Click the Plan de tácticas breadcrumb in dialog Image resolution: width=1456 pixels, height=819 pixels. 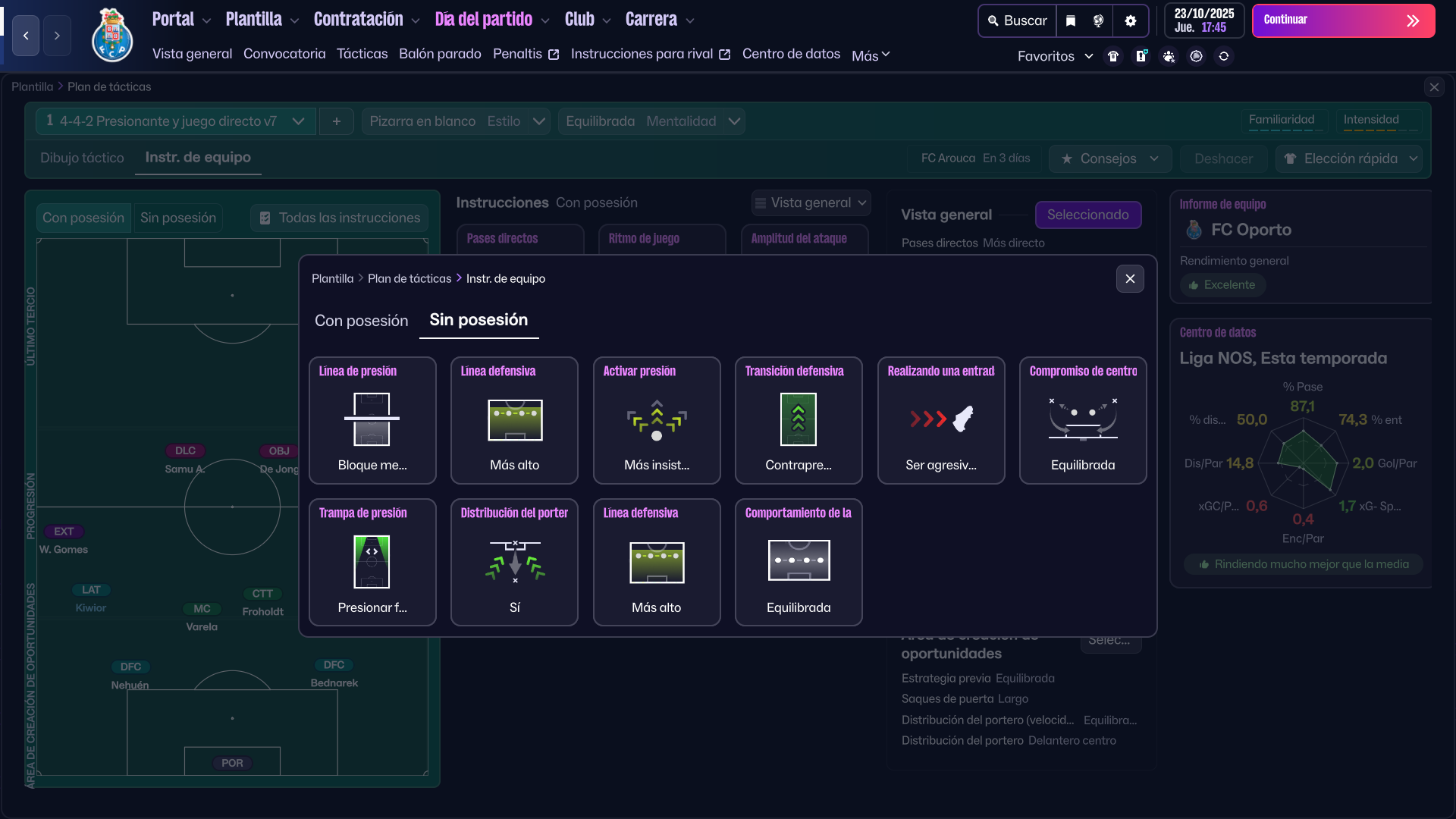409,278
